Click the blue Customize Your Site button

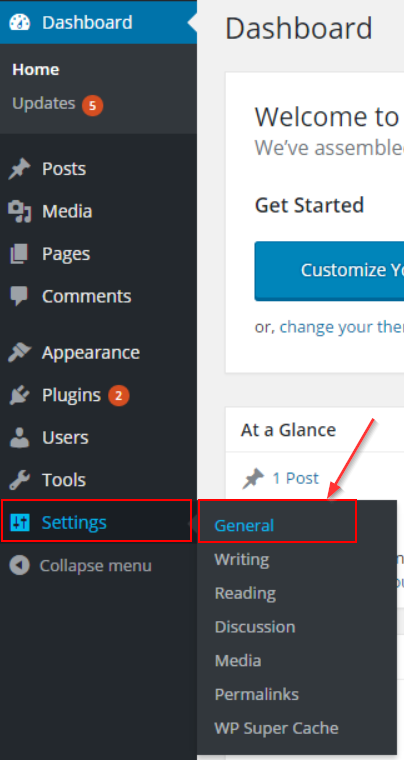[x=329, y=270]
